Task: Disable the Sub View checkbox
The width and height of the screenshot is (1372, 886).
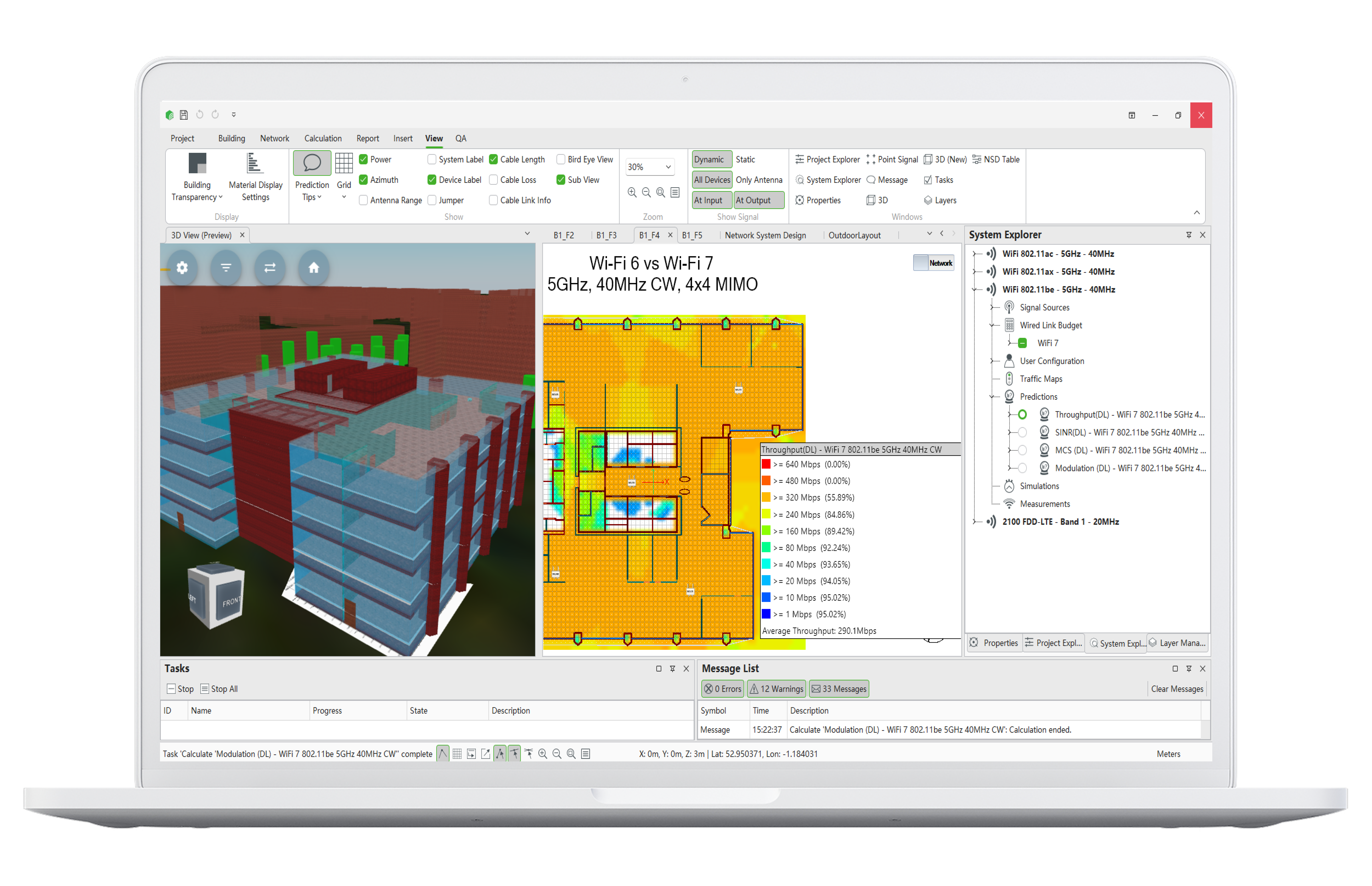Action: pos(561,179)
